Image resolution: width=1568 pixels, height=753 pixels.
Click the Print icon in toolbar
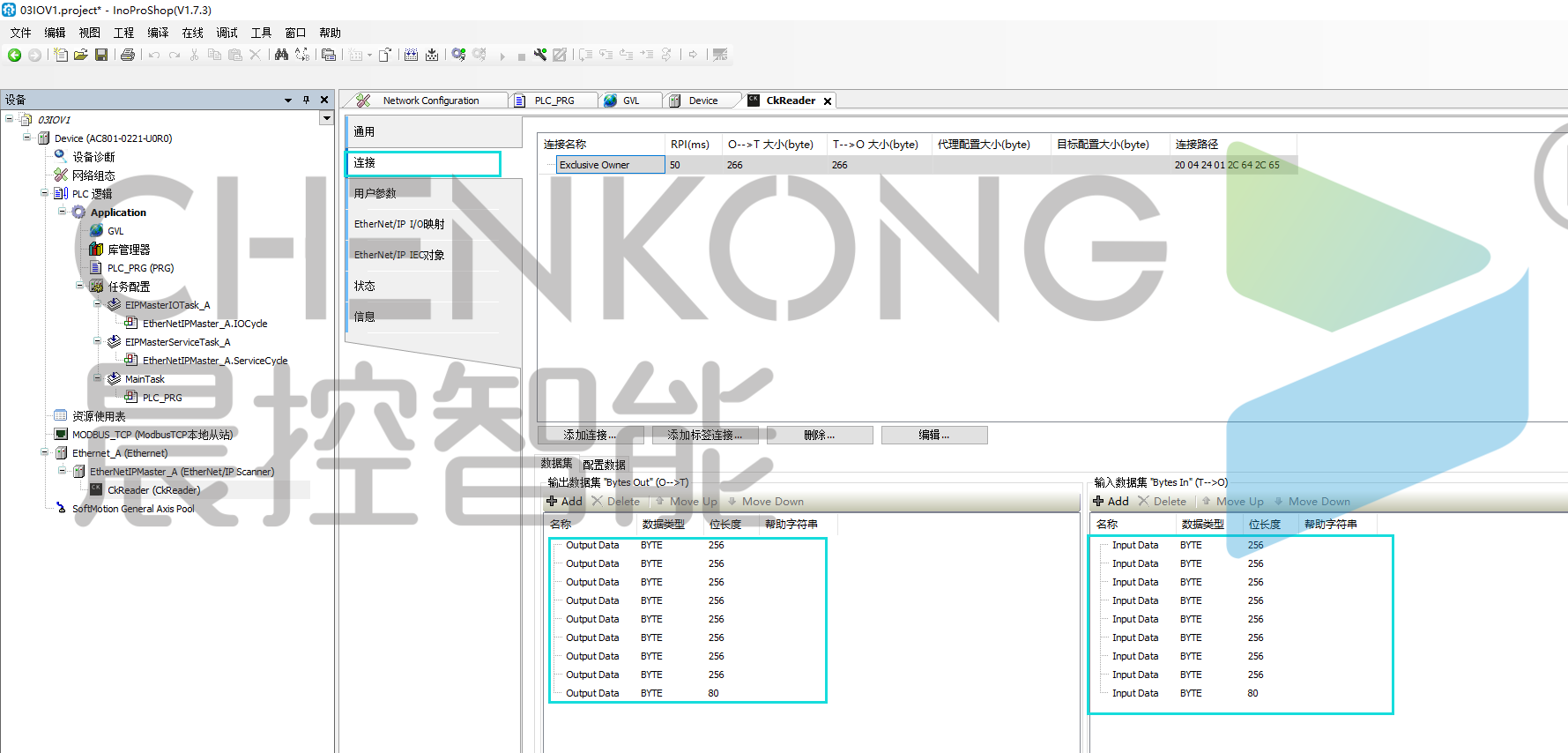[x=128, y=55]
